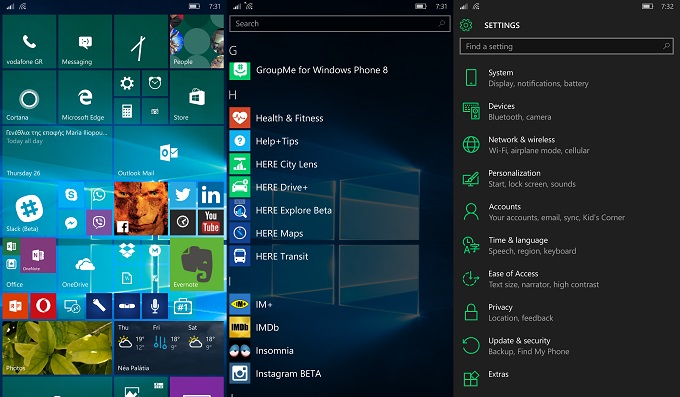The width and height of the screenshot is (680, 397).
Task: Open the #1 toolkit tile
Action: [183, 306]
